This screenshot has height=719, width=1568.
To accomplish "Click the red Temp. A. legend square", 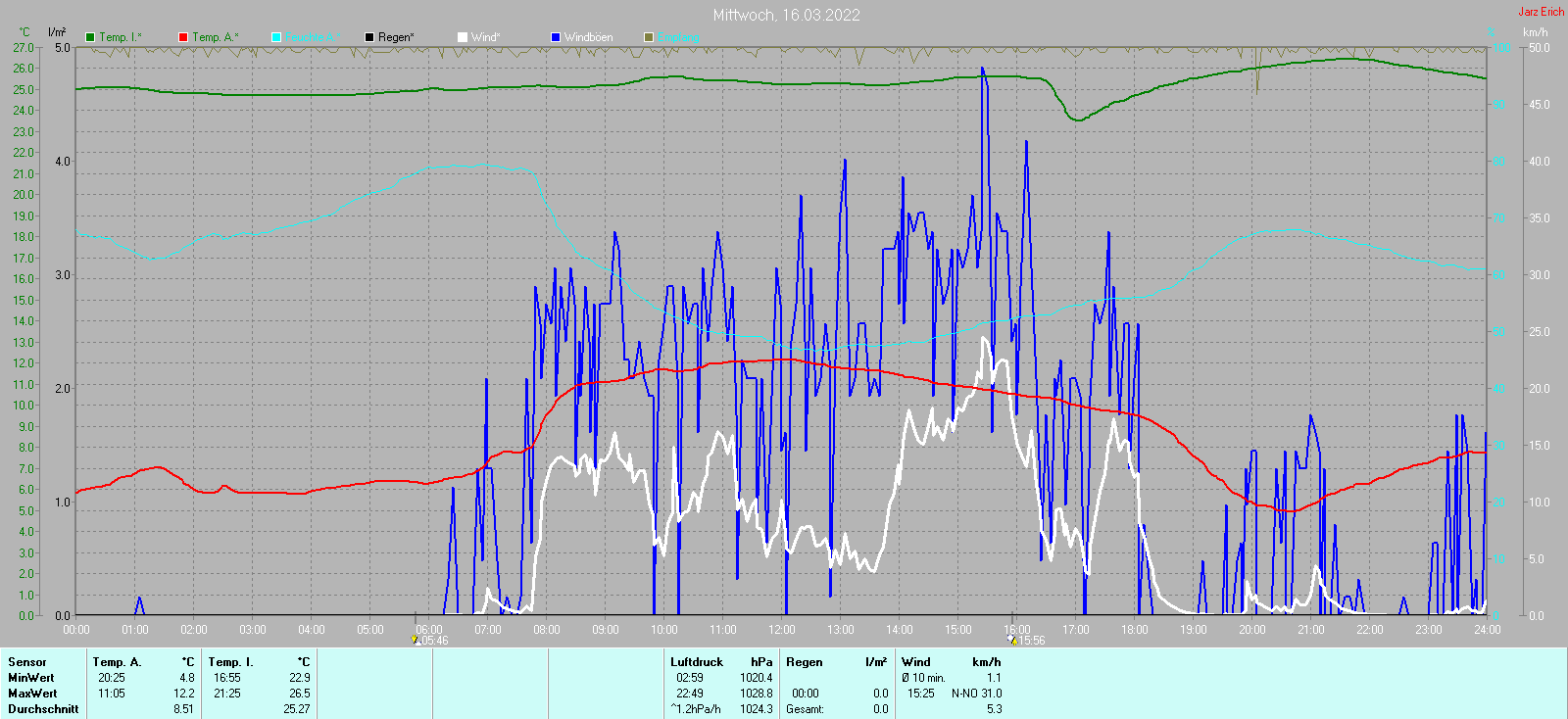I will click(x=183, y=37).
